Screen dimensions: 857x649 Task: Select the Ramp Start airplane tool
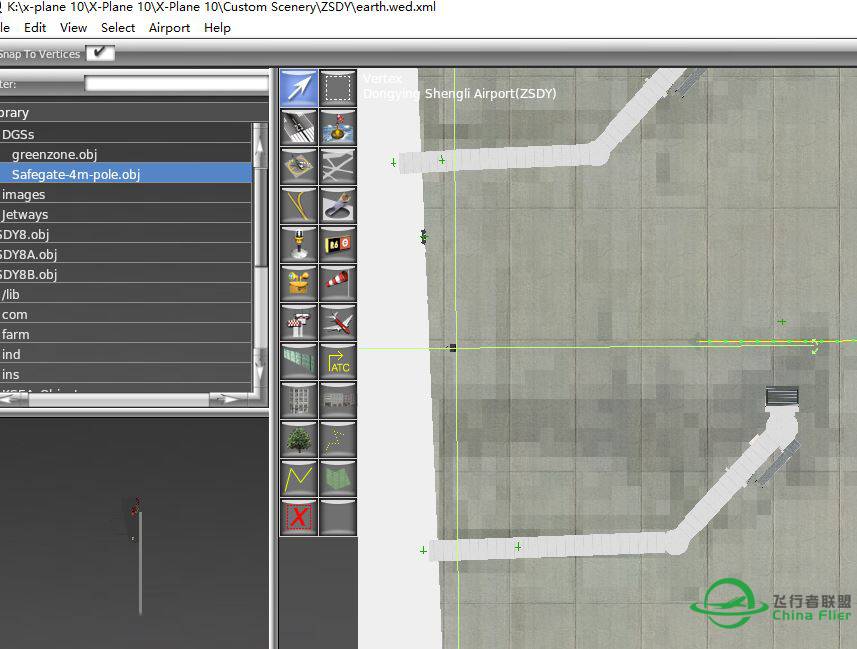point(338,322)
